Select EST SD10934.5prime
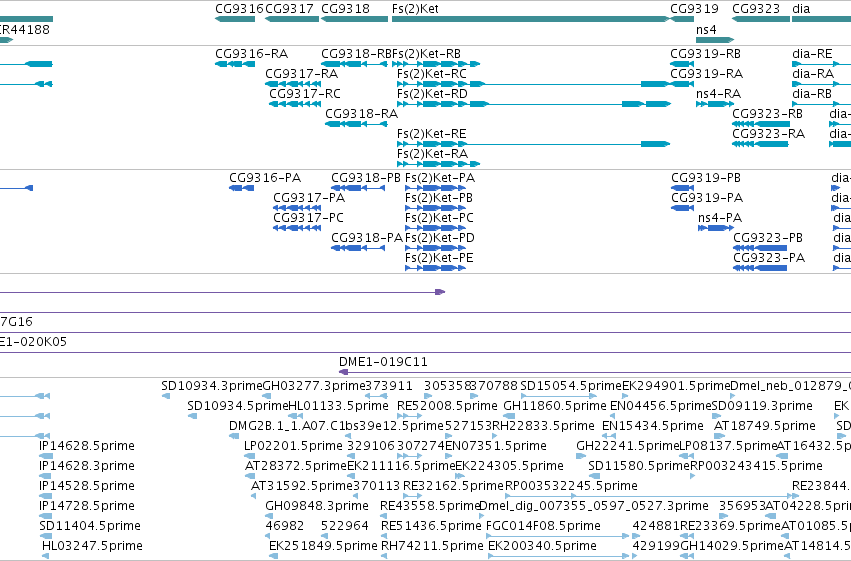This screenshot has height=561, width=851. 192,416
